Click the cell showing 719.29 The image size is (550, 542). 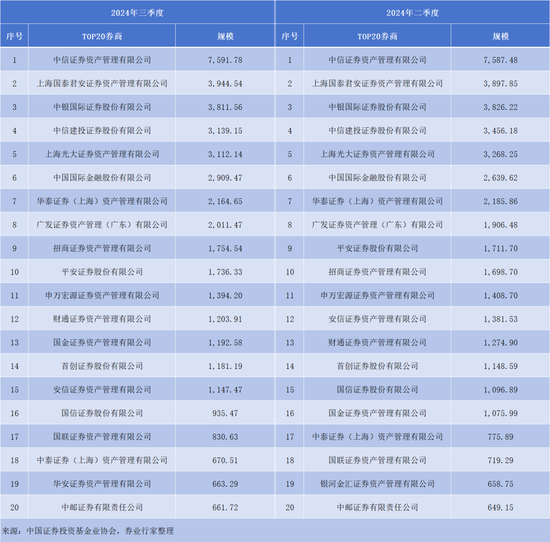click(501, 460)
